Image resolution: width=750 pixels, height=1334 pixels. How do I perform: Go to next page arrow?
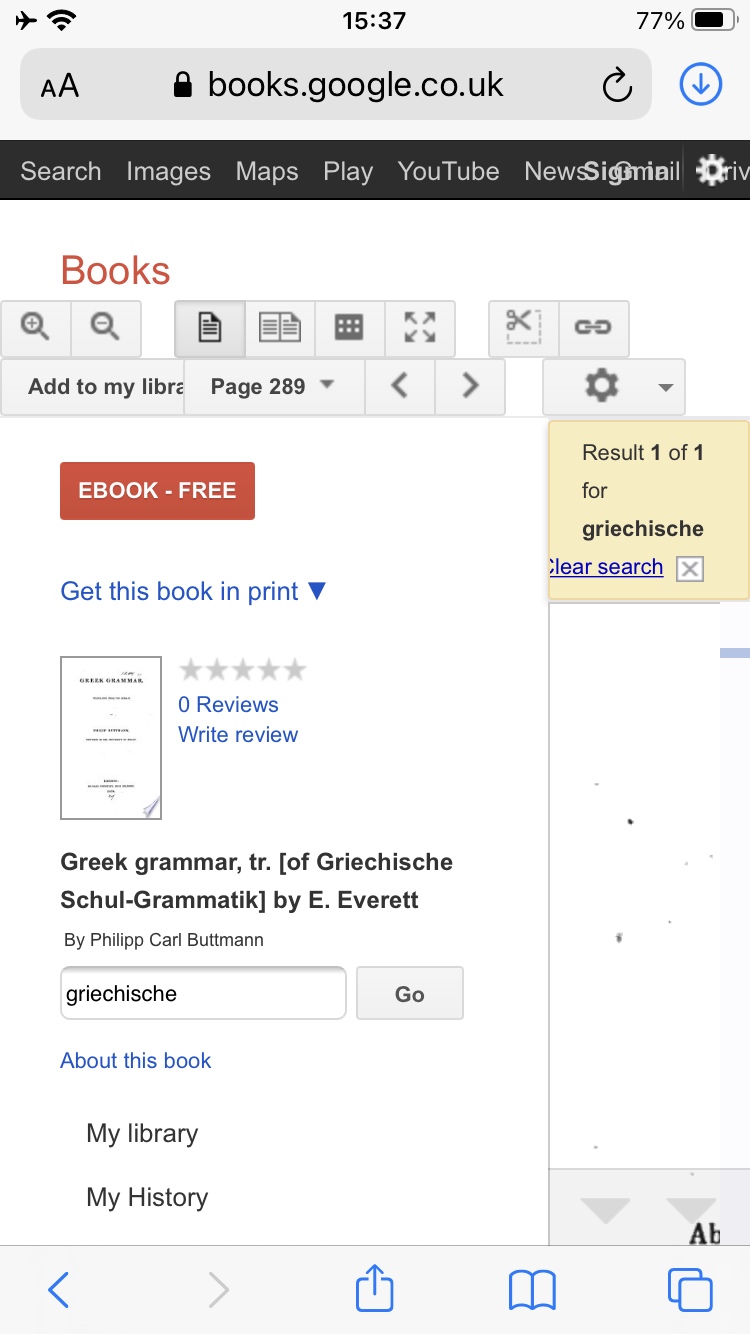pyautogui.click(x=470, y=386)
